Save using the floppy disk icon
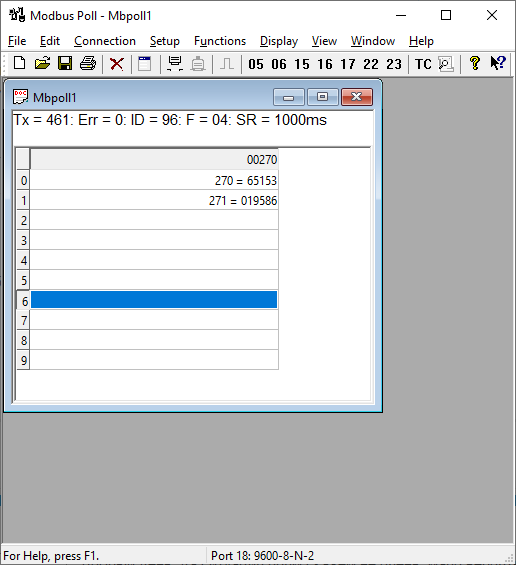The image size is (516, 565). pos(65,64)
